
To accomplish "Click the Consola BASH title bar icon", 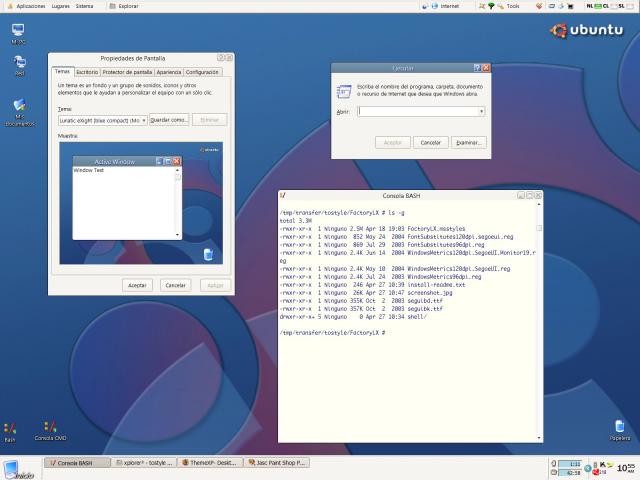I will tap(282, 196).
